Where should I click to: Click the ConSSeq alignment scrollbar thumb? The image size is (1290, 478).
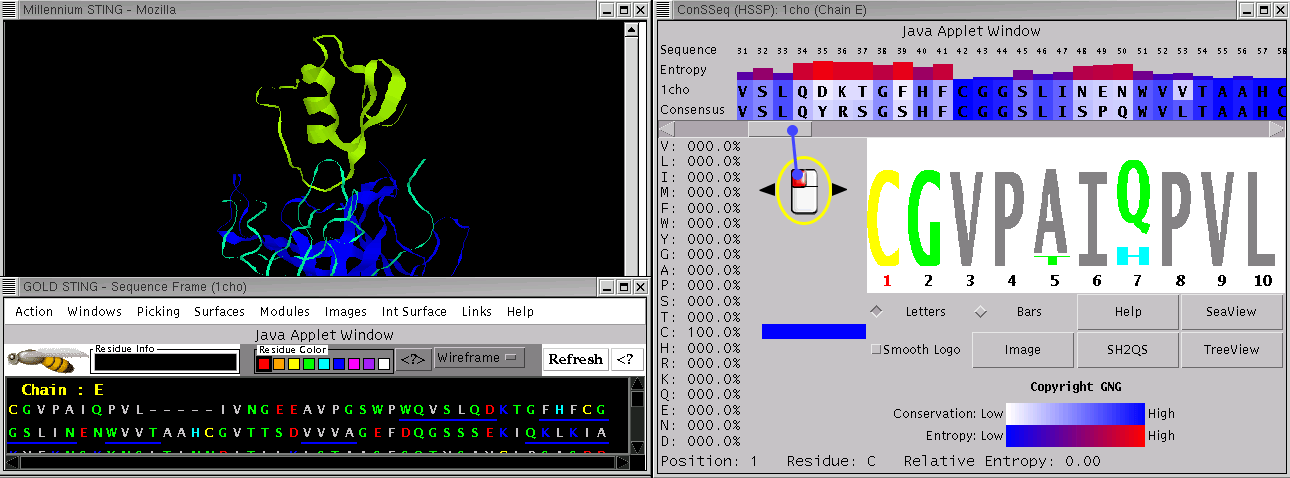pos(780,129)
